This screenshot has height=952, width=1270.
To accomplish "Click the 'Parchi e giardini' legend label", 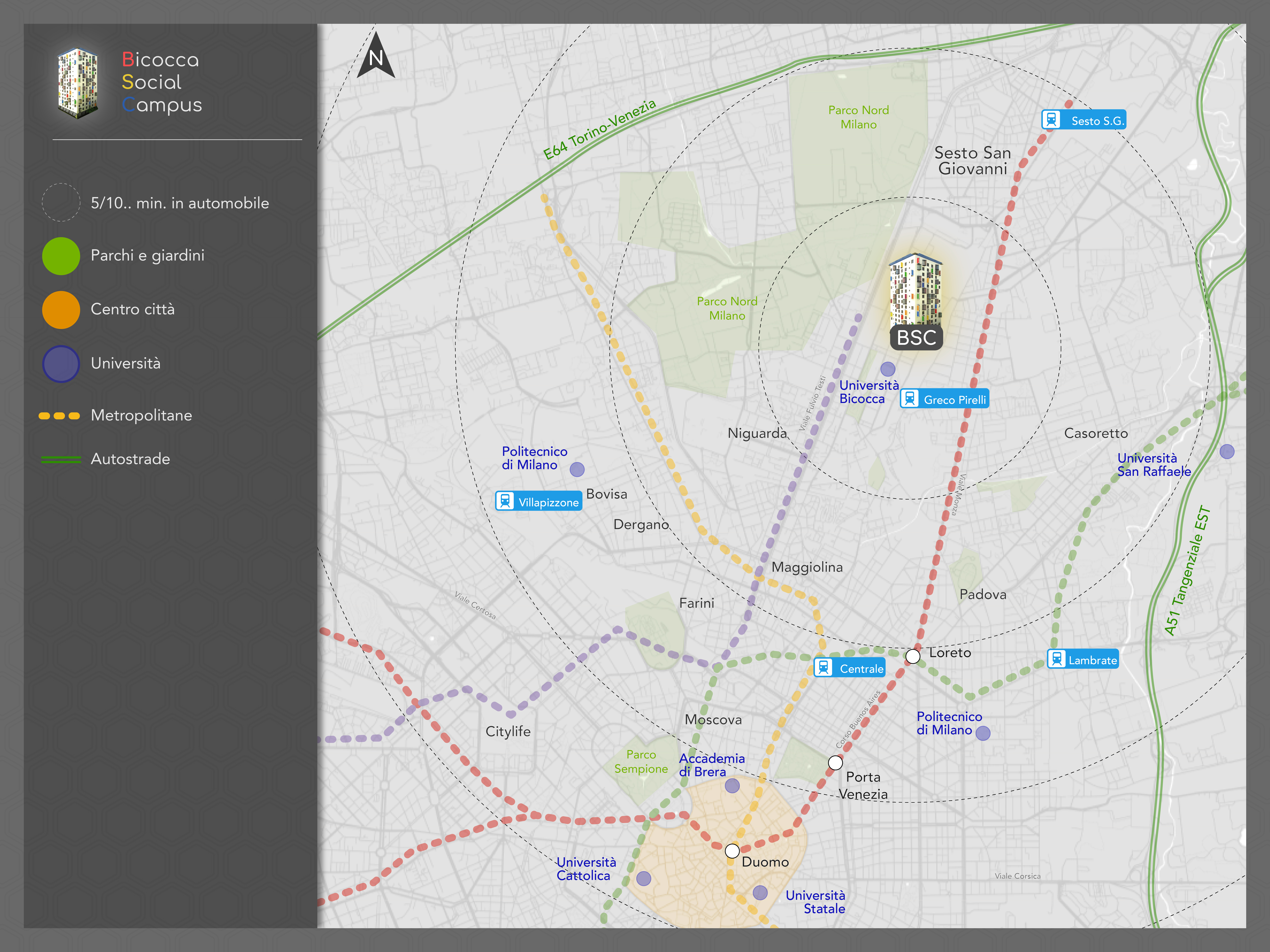I will [x=147, y=255].
